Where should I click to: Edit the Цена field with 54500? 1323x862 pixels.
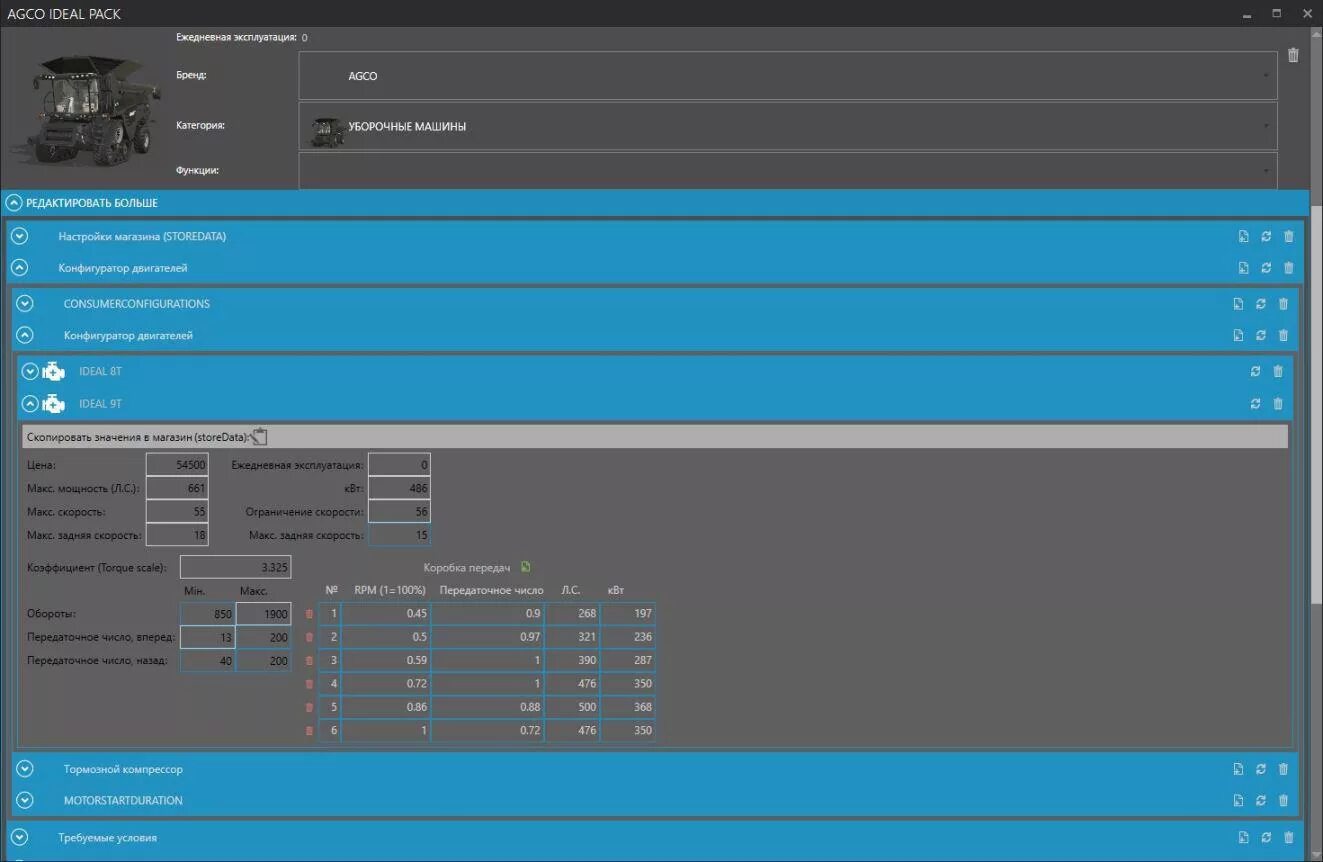[177, 465]
